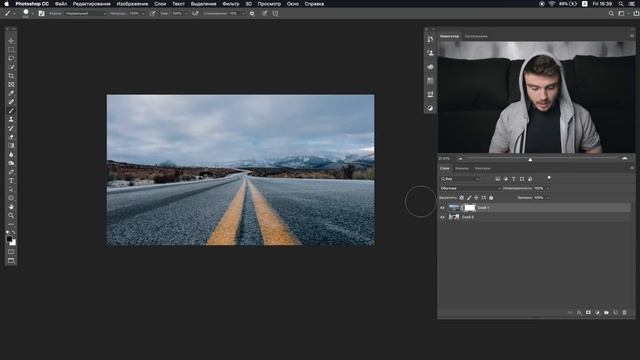
Task: Filter layers by type layers
Action: (x=514, y=179)
